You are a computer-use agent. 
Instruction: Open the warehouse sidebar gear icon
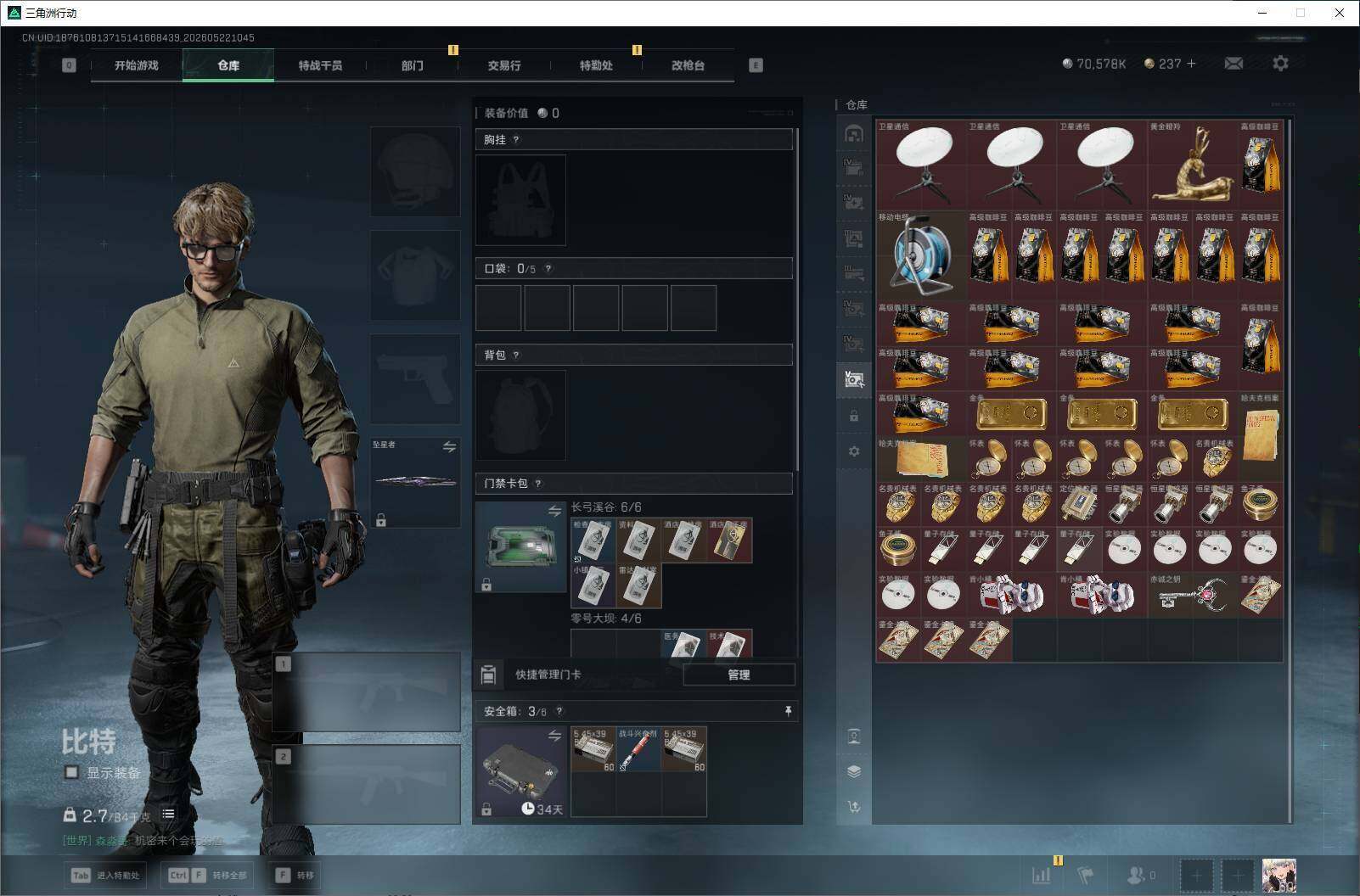854,451
